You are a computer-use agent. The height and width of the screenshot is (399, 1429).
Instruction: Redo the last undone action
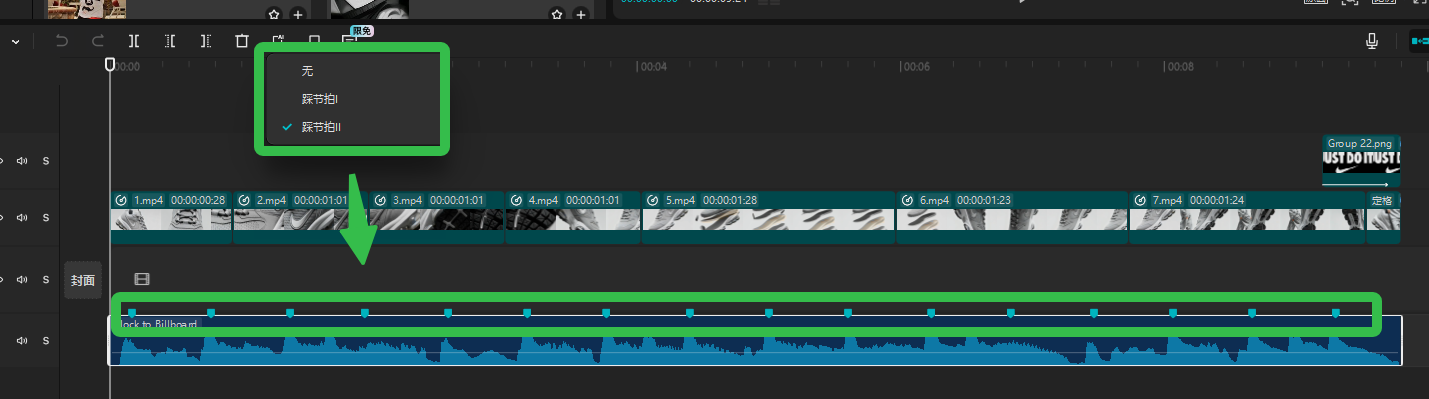[98, 41]
